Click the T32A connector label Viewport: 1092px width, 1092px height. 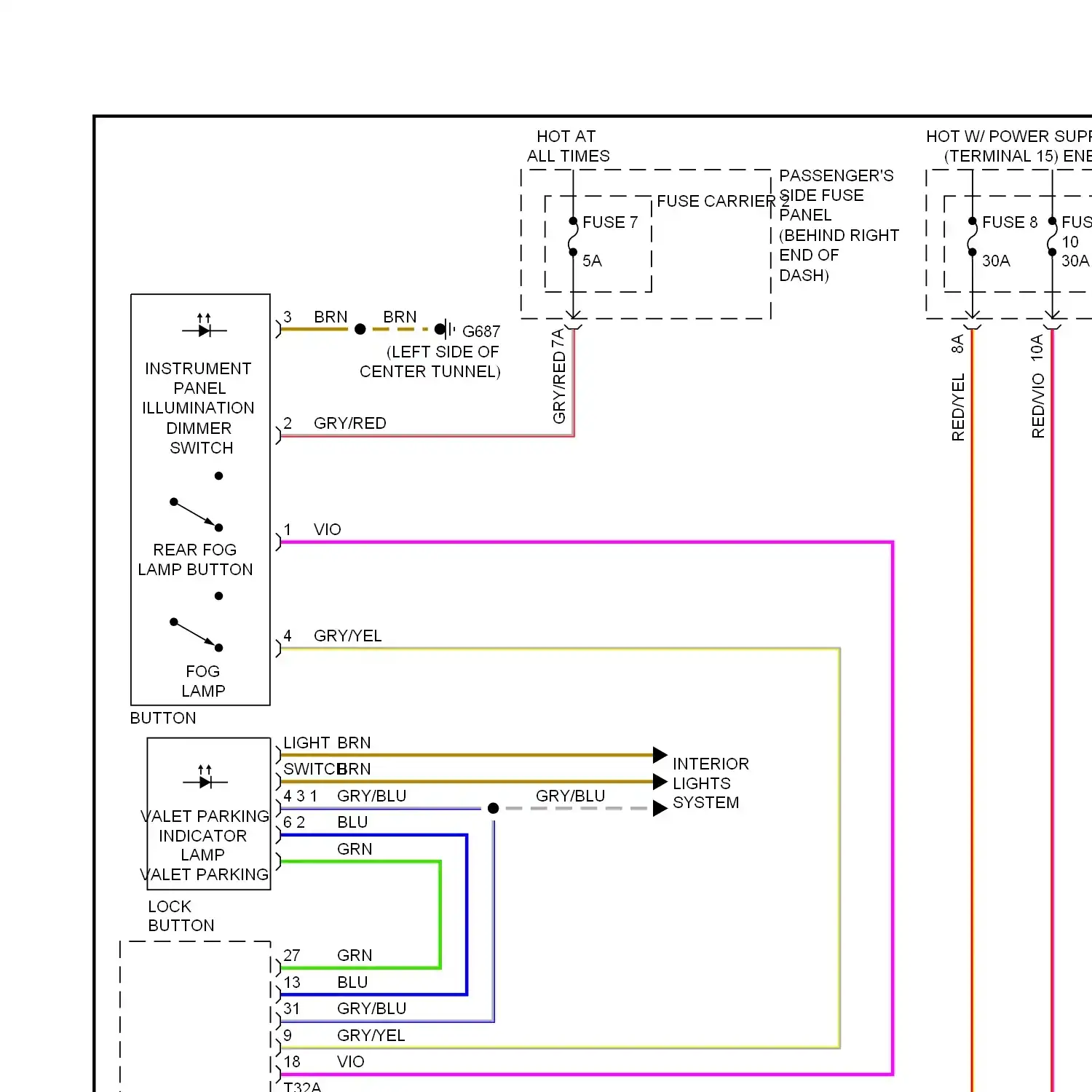(302, 1086)
